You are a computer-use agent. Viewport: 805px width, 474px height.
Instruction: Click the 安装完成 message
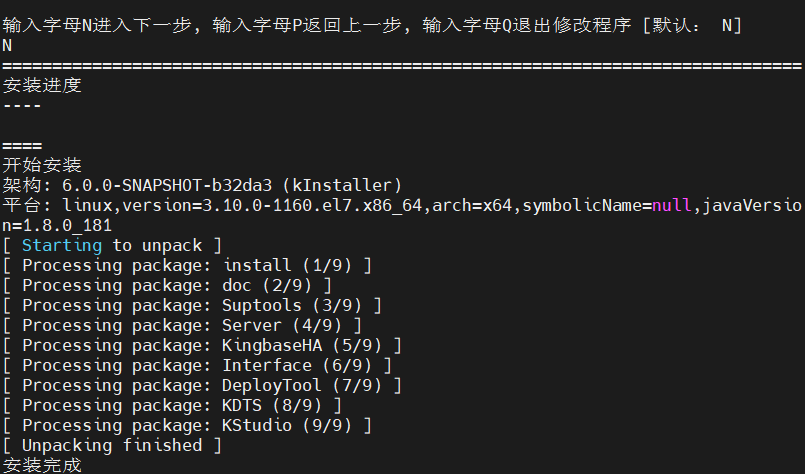click(x=42, y=465)
